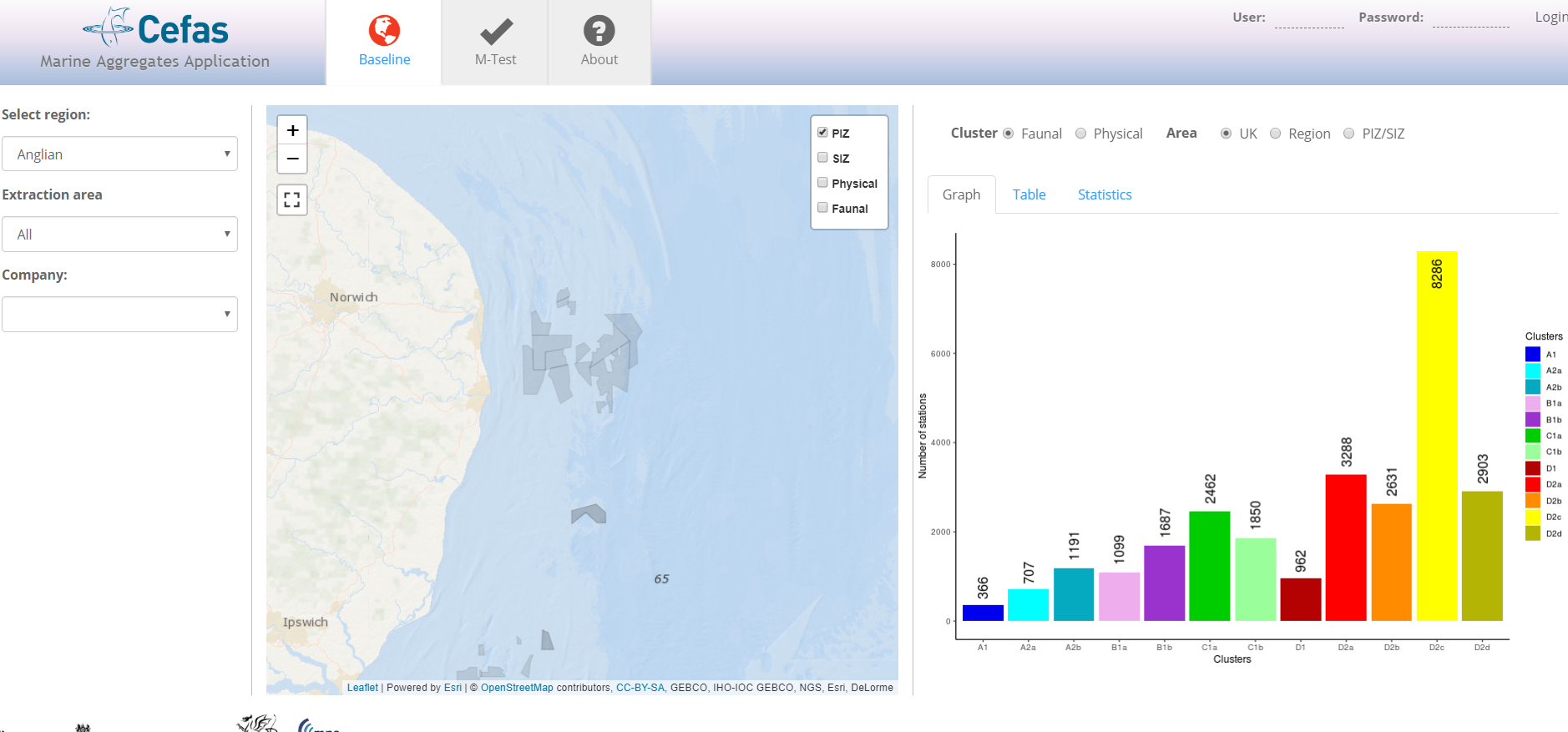Select the PIZ/SIZ area radio button
1568x732 pixels.
tap(1349, 134)
